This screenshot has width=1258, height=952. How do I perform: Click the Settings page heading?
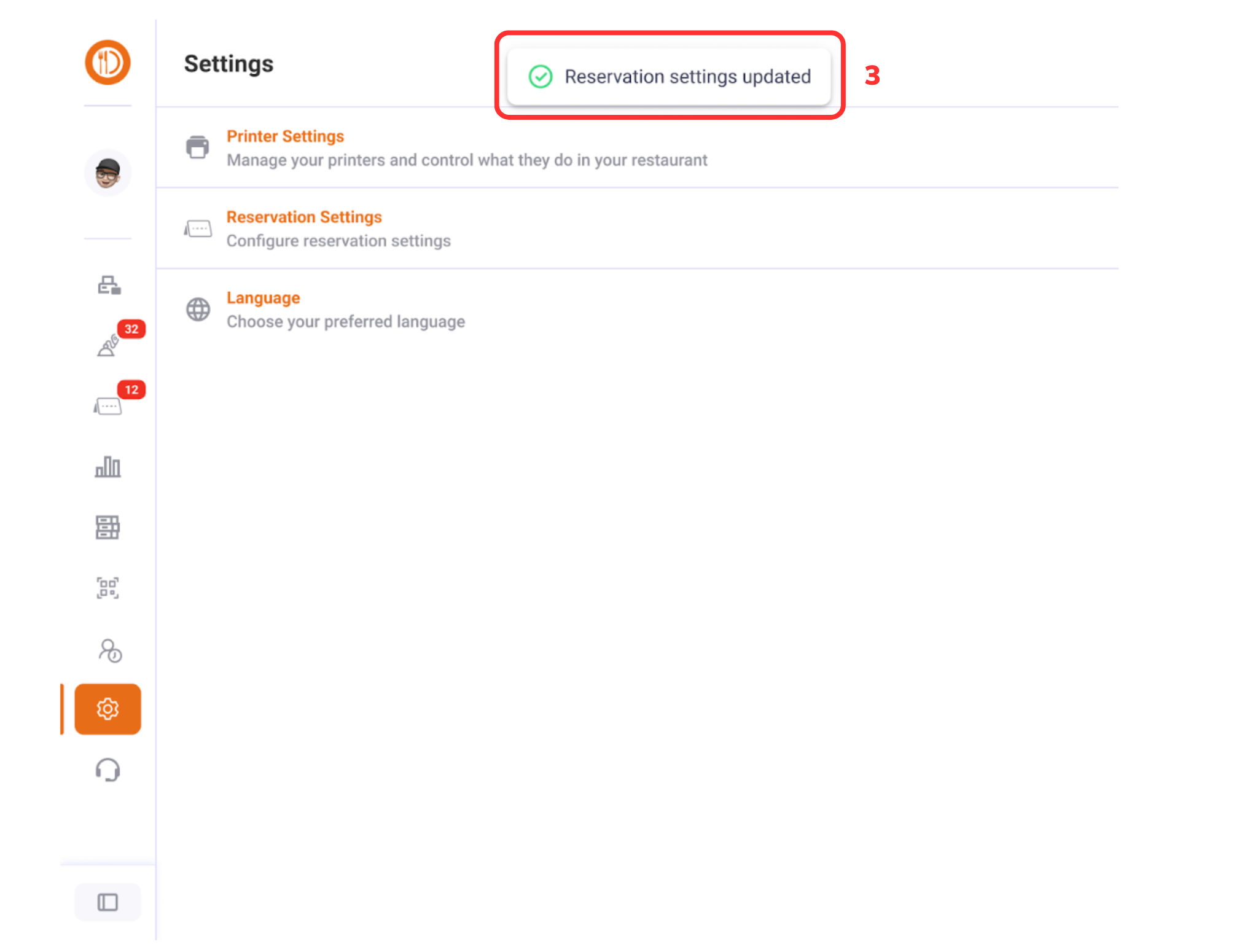229,64
